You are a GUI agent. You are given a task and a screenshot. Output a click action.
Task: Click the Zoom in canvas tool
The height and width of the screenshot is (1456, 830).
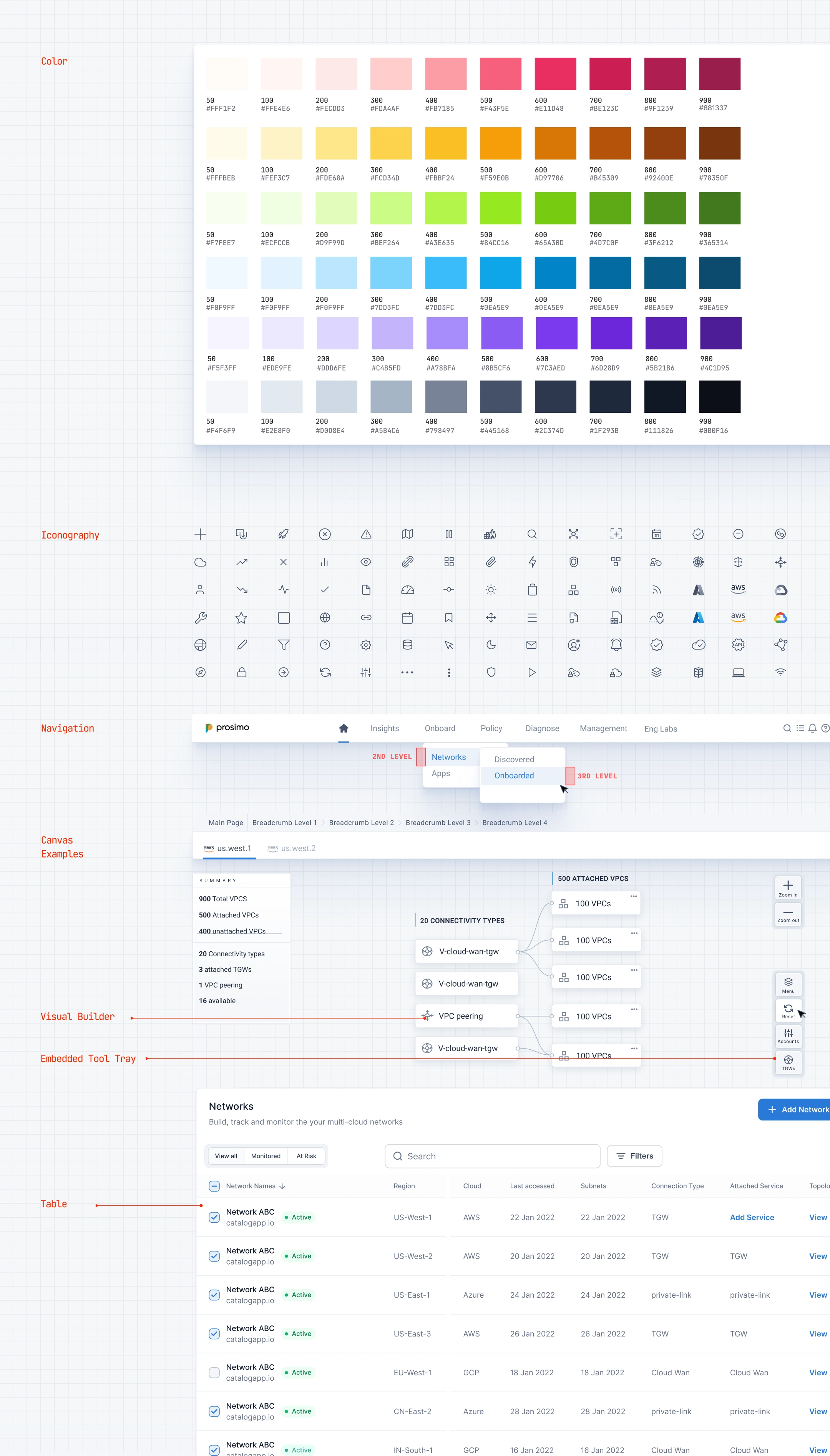tap(788, 888)
